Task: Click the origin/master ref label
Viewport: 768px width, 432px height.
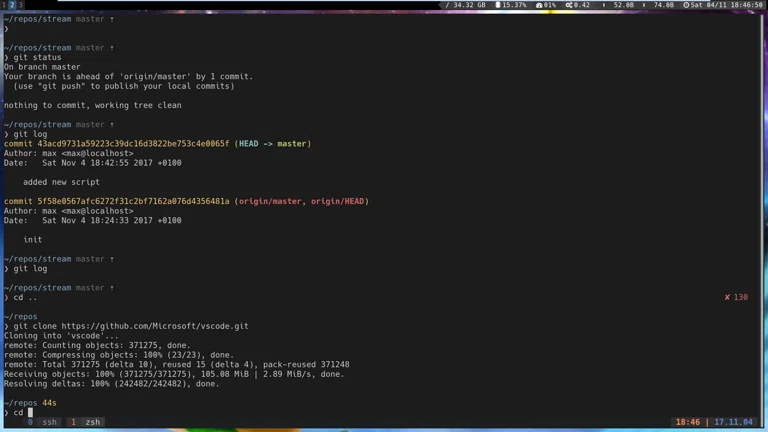Action: (270, 201)
